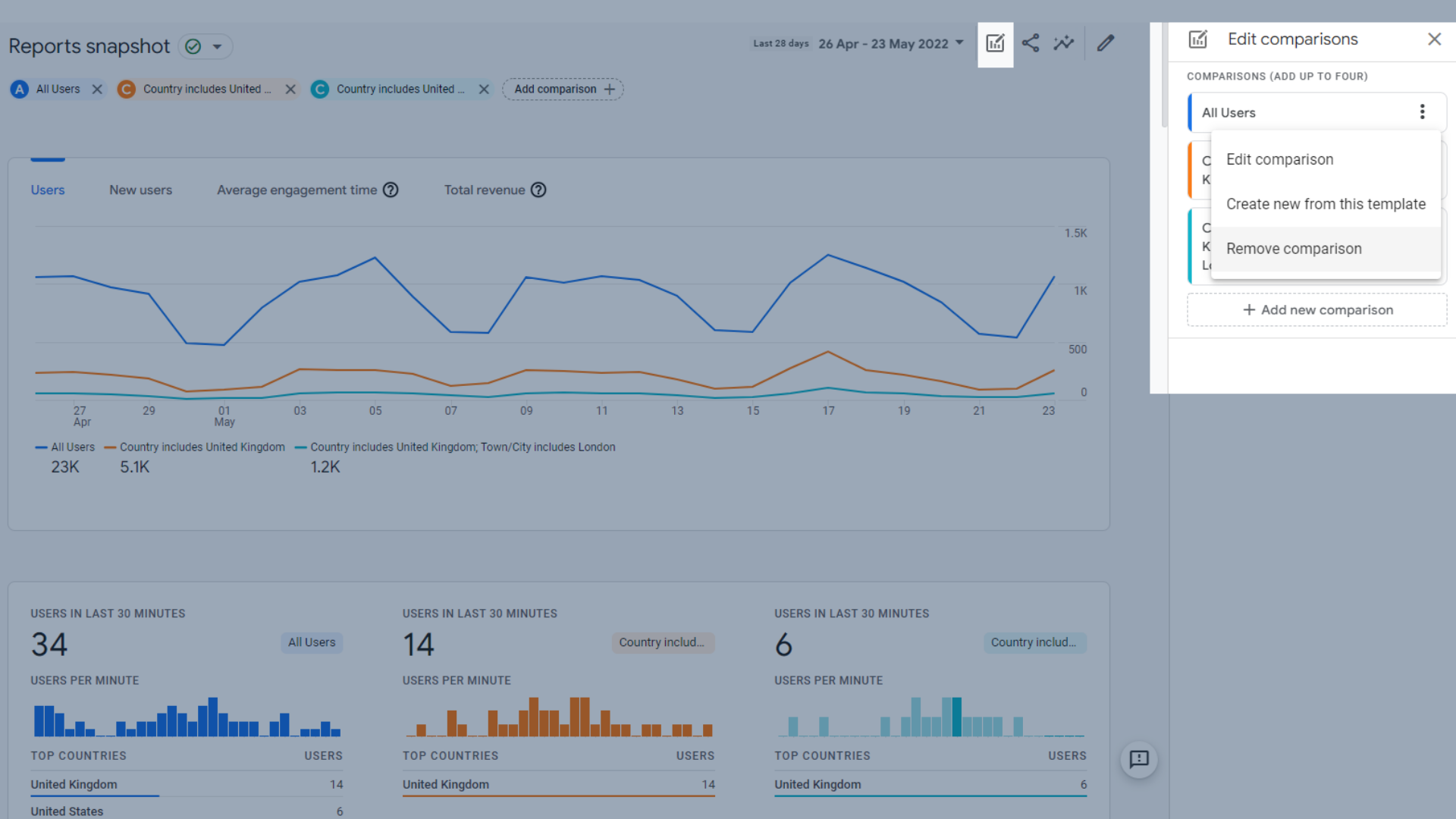This screenshot has height=819, width=1456.
Task: Open the All Users three-dot menu
Action: (x=1422, y=112)
